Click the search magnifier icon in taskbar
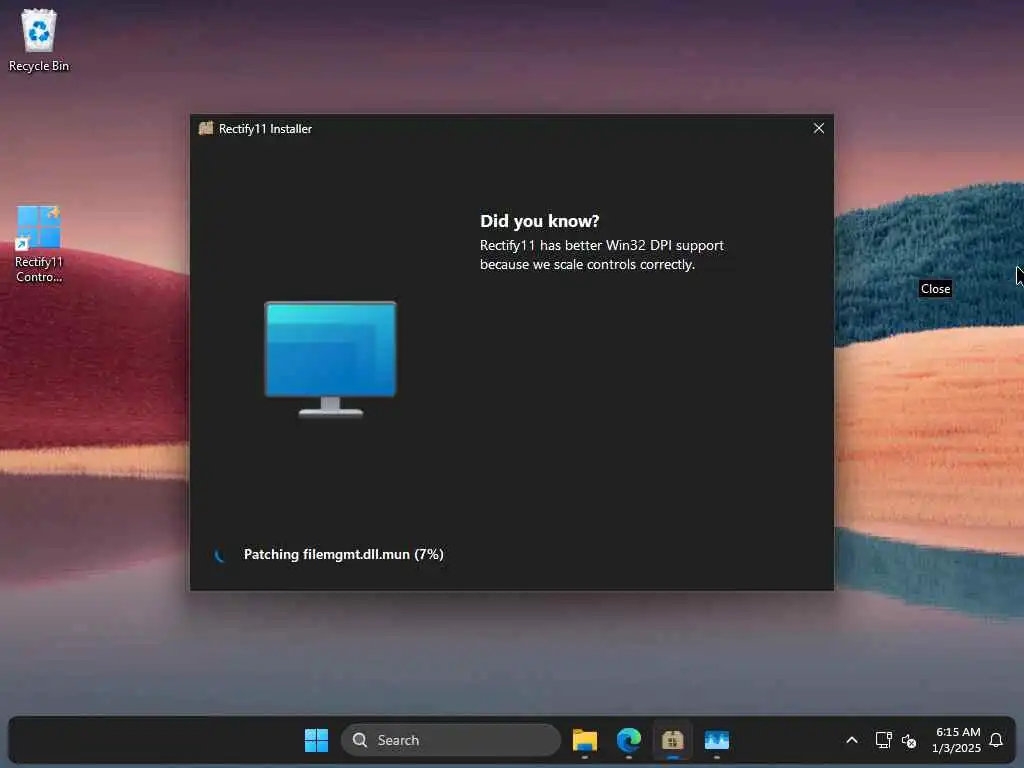The height and width of the screenshot is (768, 1024). tap(360, 740)
